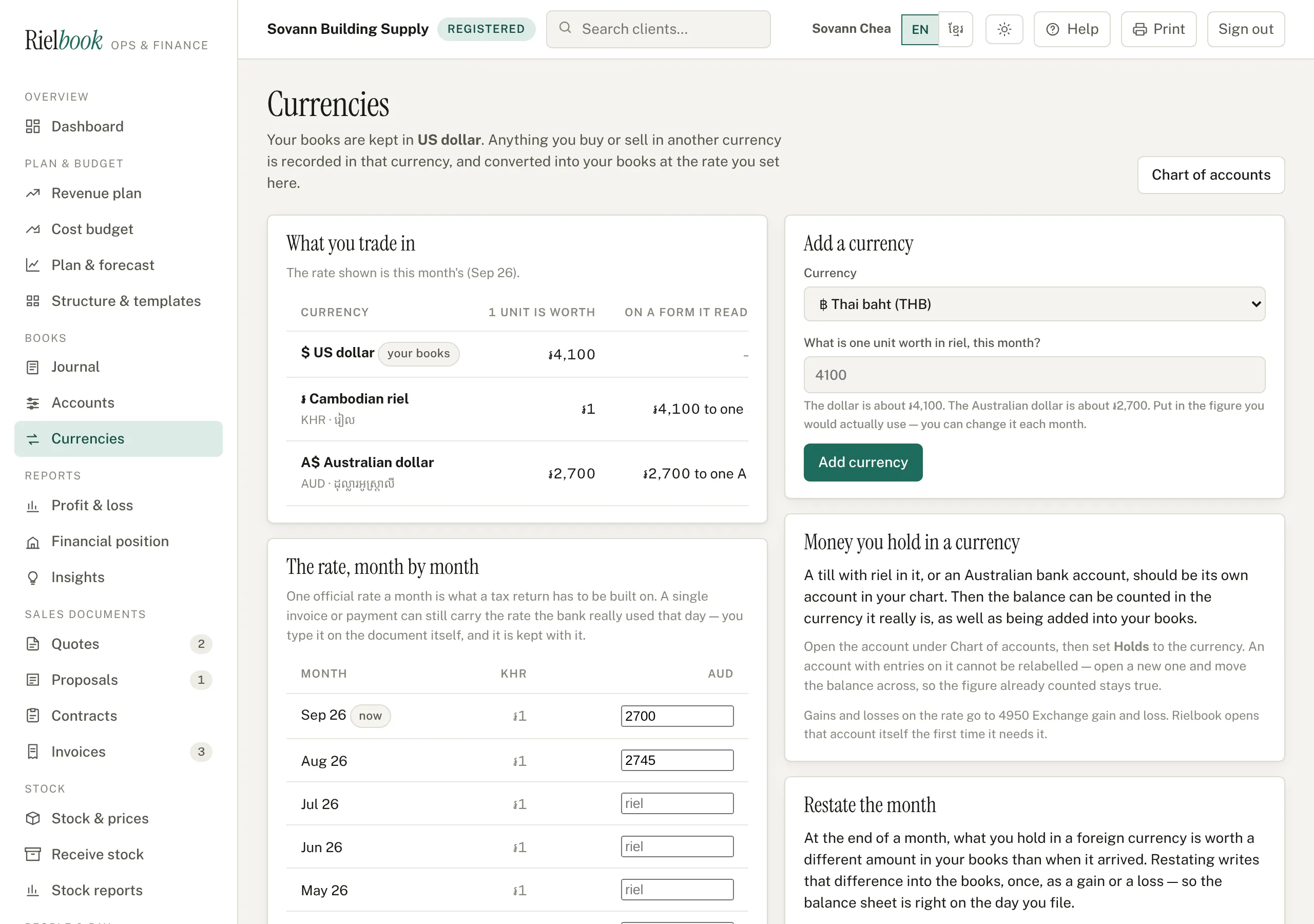The height and width of the screenshot is (924, 1314).
Task: Open Chart of accounts
Action: [1210, 175]
